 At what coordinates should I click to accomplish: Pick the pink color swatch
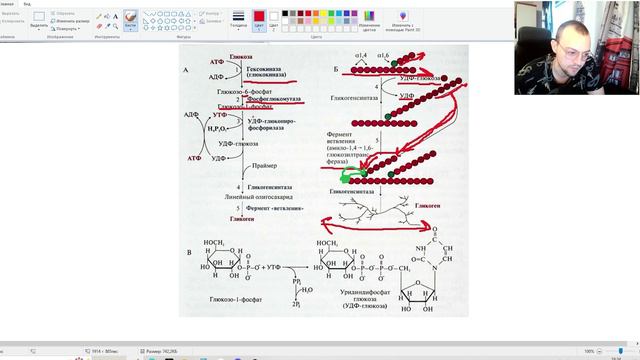click(x=308, y=21)
